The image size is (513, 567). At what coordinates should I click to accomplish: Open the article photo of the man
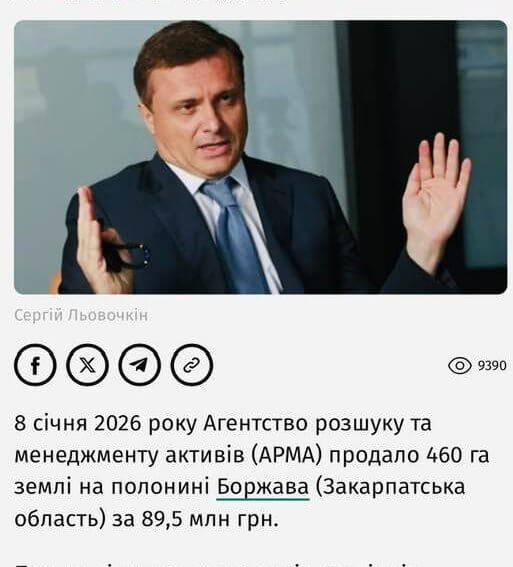(260, 157)
